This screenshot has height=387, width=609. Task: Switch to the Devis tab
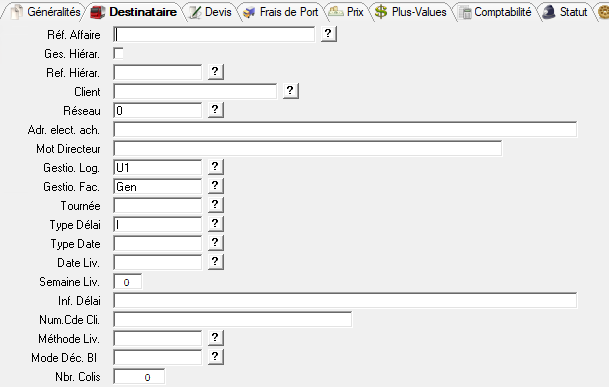coord(210,12)
